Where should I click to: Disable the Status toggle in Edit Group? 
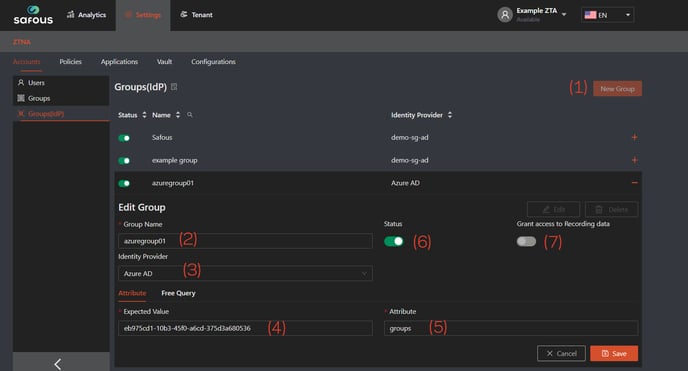pyautogui.click(x=394, y=241)
